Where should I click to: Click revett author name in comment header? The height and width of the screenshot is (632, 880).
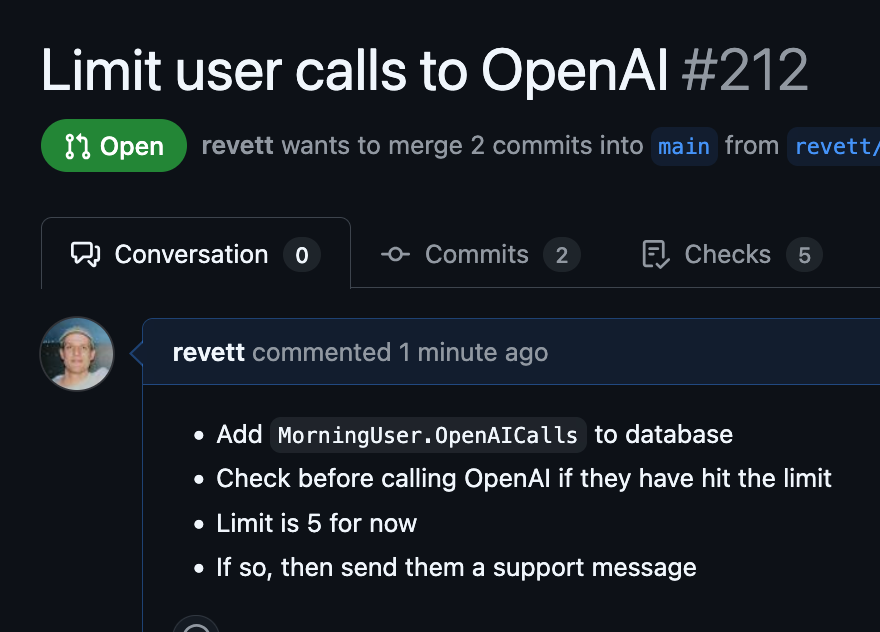click(x=209, y=352)
